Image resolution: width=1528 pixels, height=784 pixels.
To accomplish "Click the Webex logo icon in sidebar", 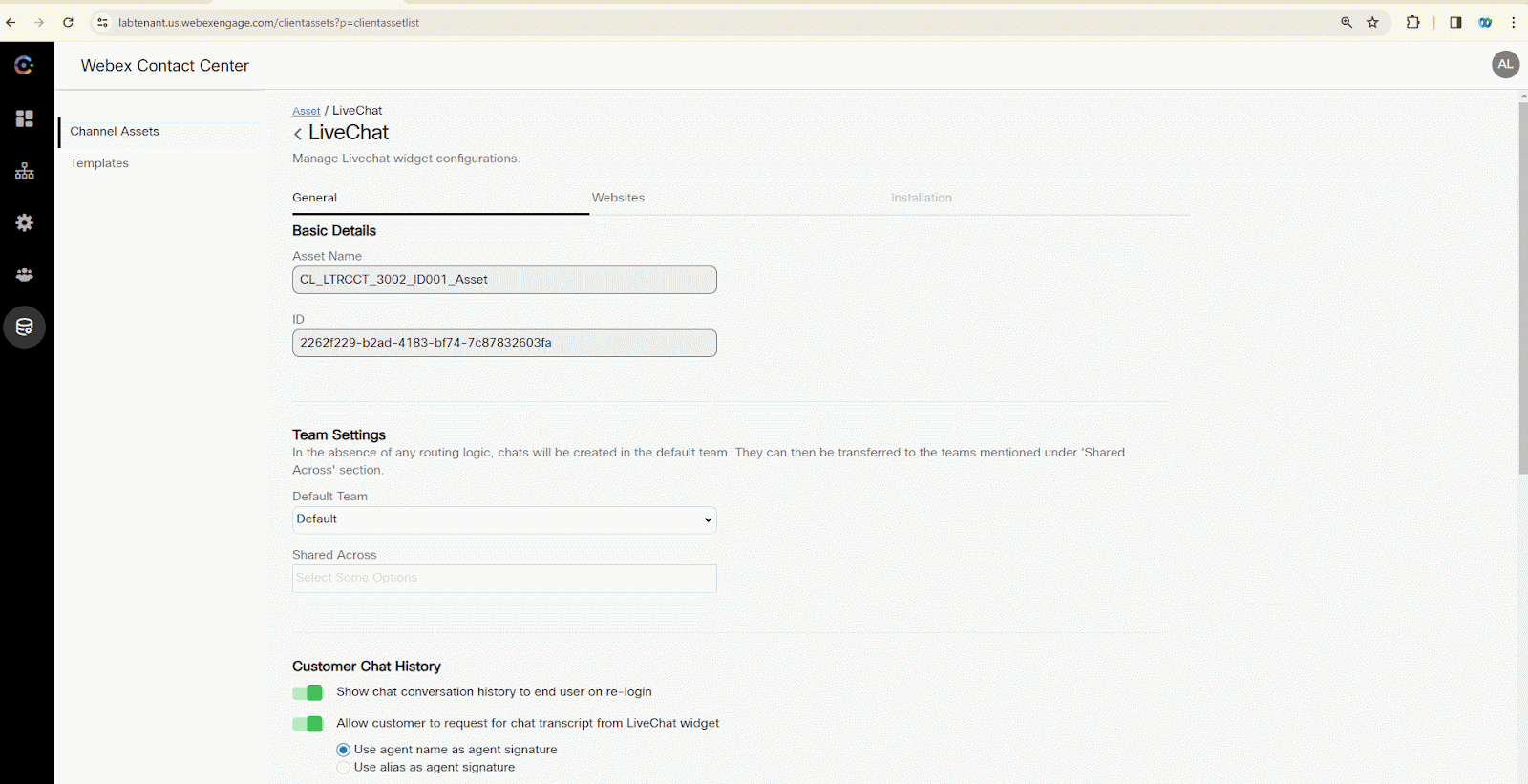I will pos(24,65).
